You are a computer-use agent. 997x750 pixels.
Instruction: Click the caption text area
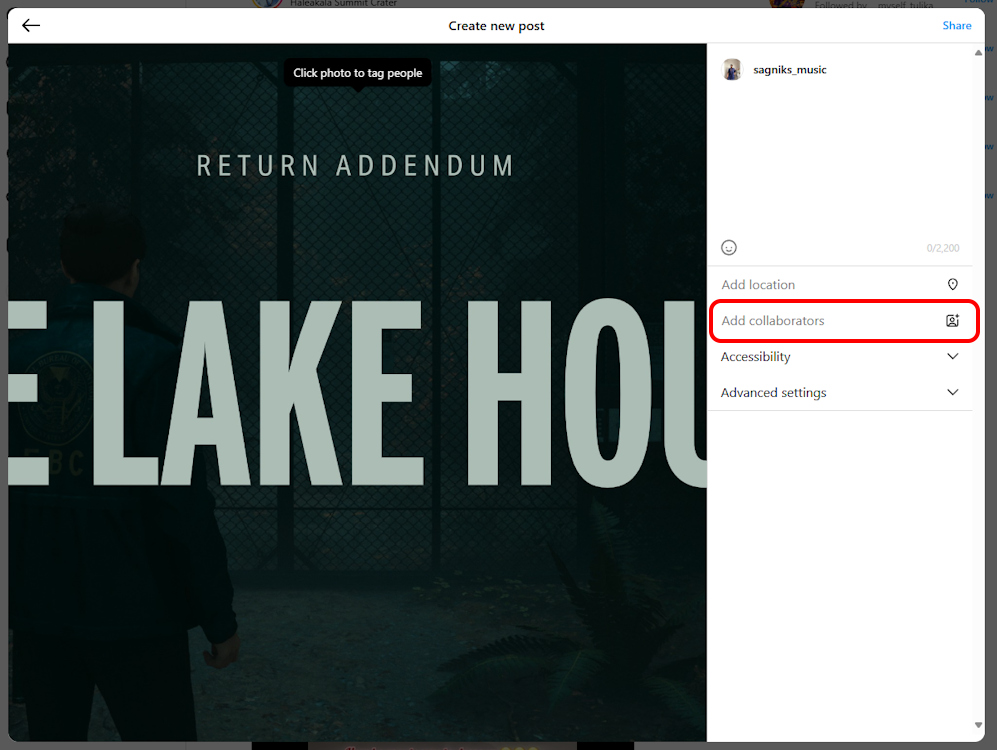coord(839,161)
